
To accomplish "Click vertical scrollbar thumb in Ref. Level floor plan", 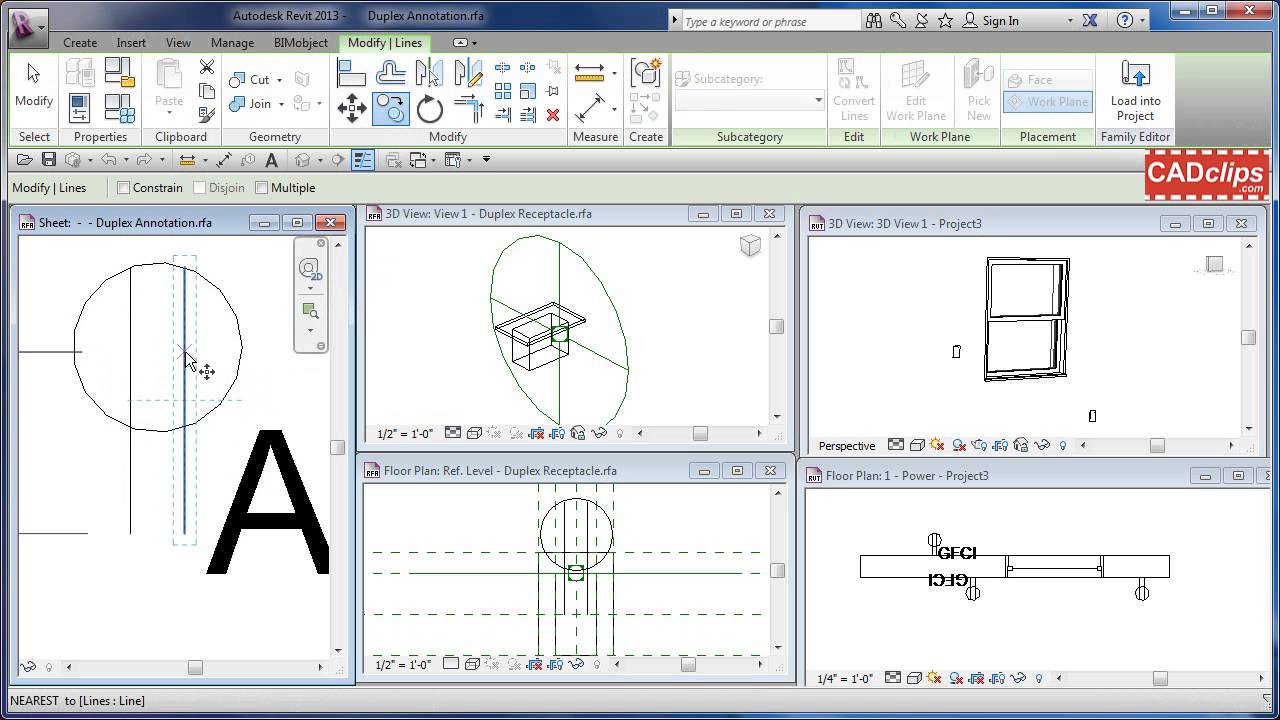I will (777, 570).
